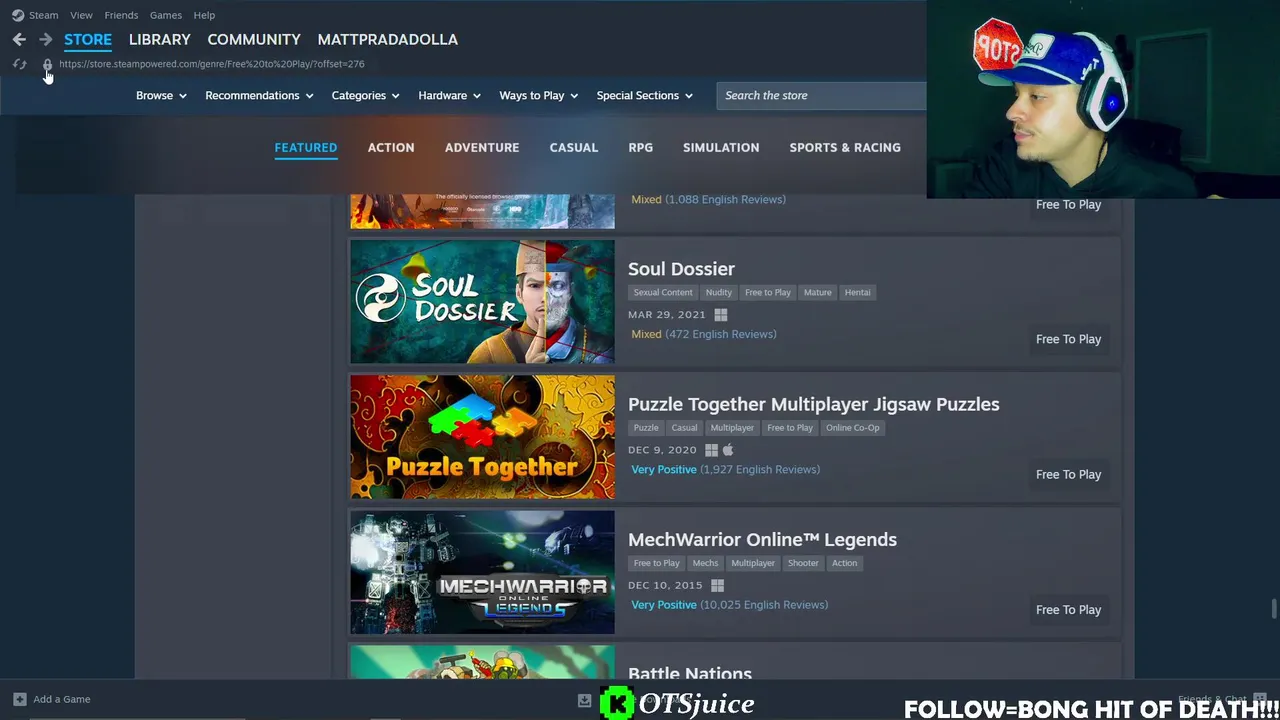
Task: Open the Categories dropdown
Action: [x=365, y=95]
